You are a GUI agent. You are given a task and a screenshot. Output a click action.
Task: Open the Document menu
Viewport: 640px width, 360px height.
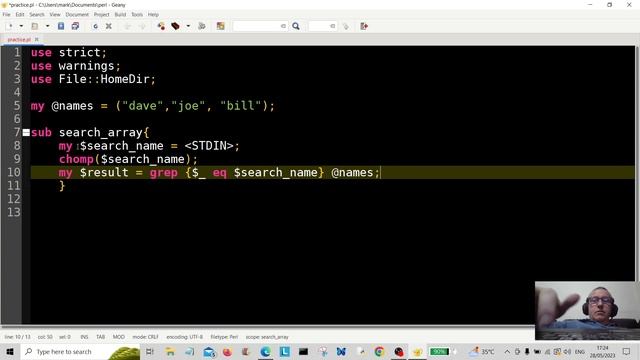coord(77,14)
